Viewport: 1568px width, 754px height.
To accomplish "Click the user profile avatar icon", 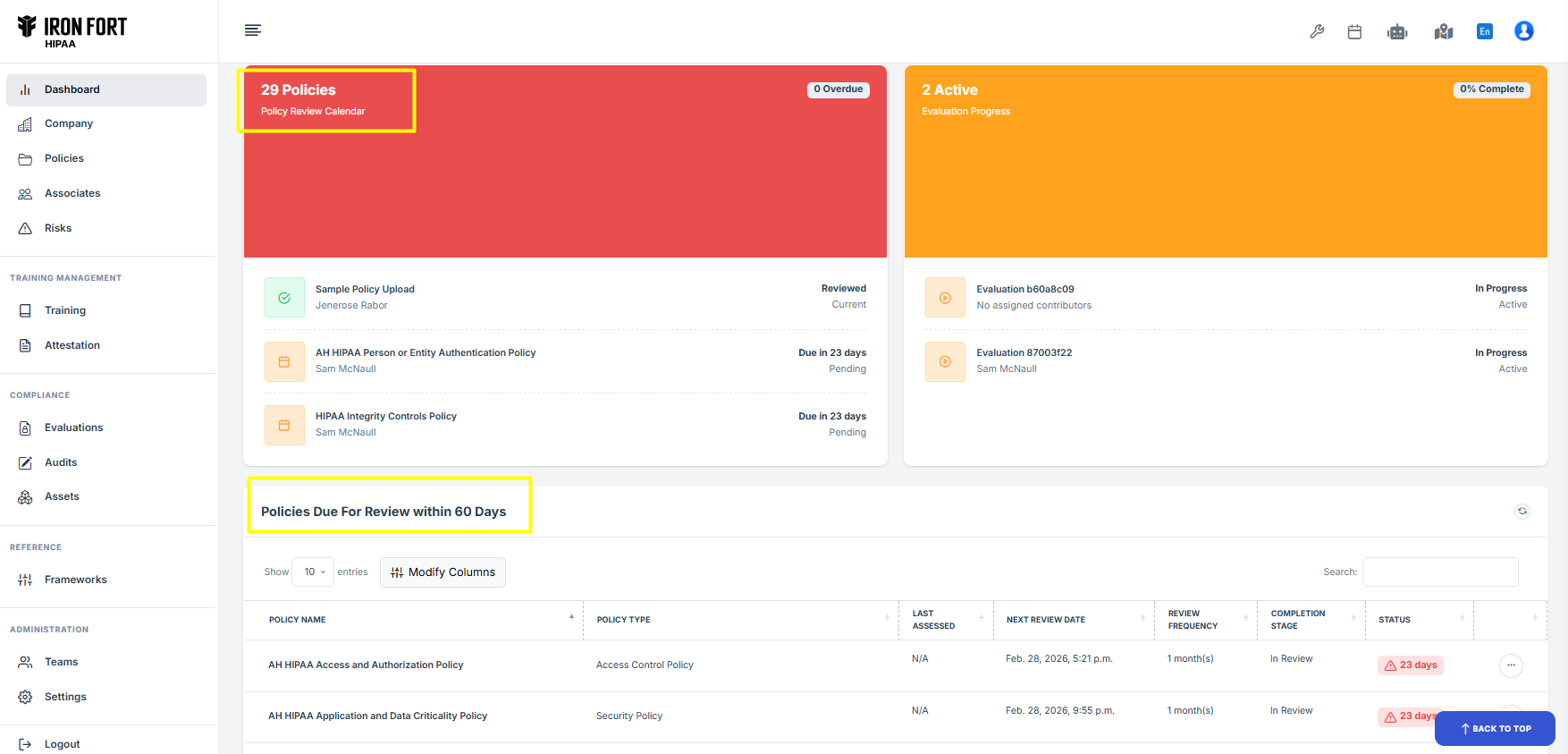I will coord(1523,31).
